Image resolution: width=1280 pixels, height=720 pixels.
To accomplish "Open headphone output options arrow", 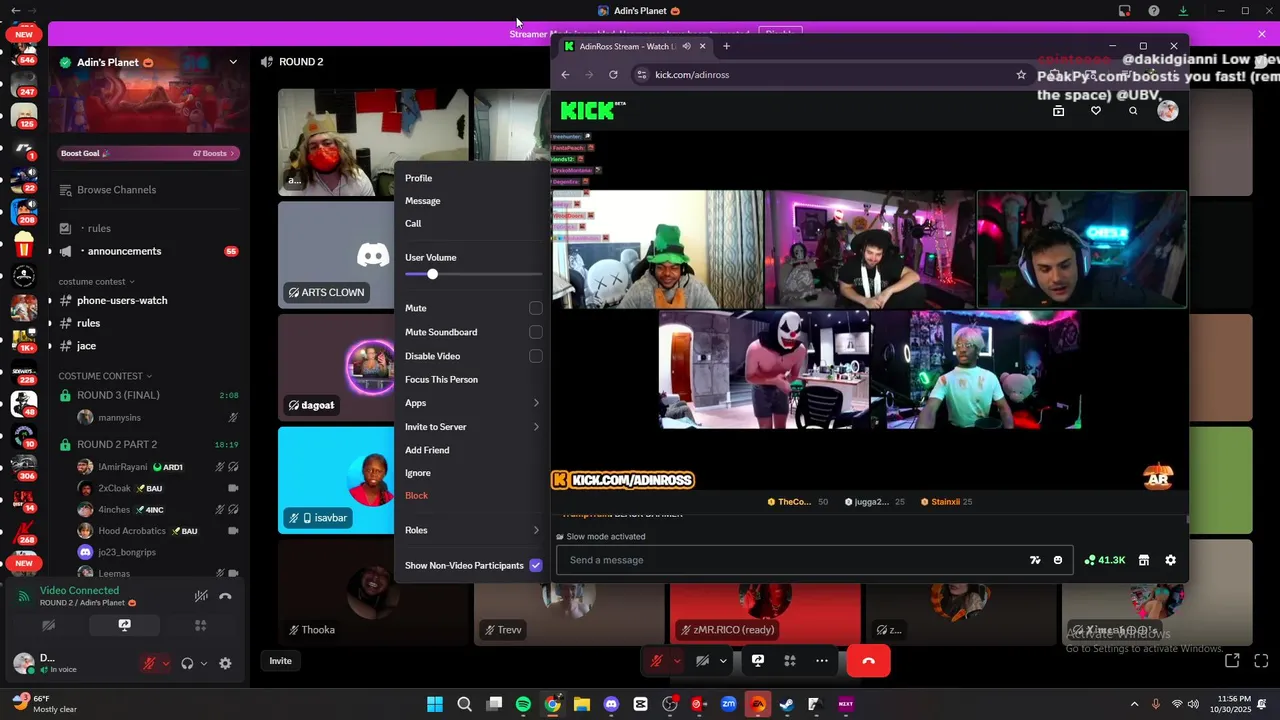I will point(204,663).
